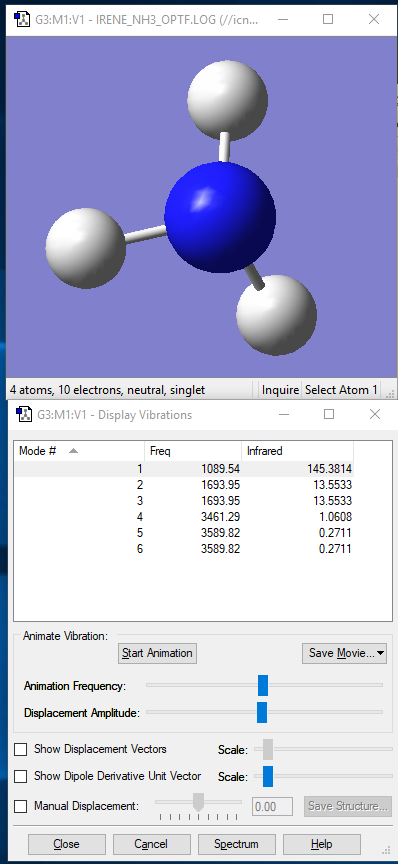
Task: Tick the Manual Displacement checkbox
Action: pyautogui.click(x=20, y=806)
